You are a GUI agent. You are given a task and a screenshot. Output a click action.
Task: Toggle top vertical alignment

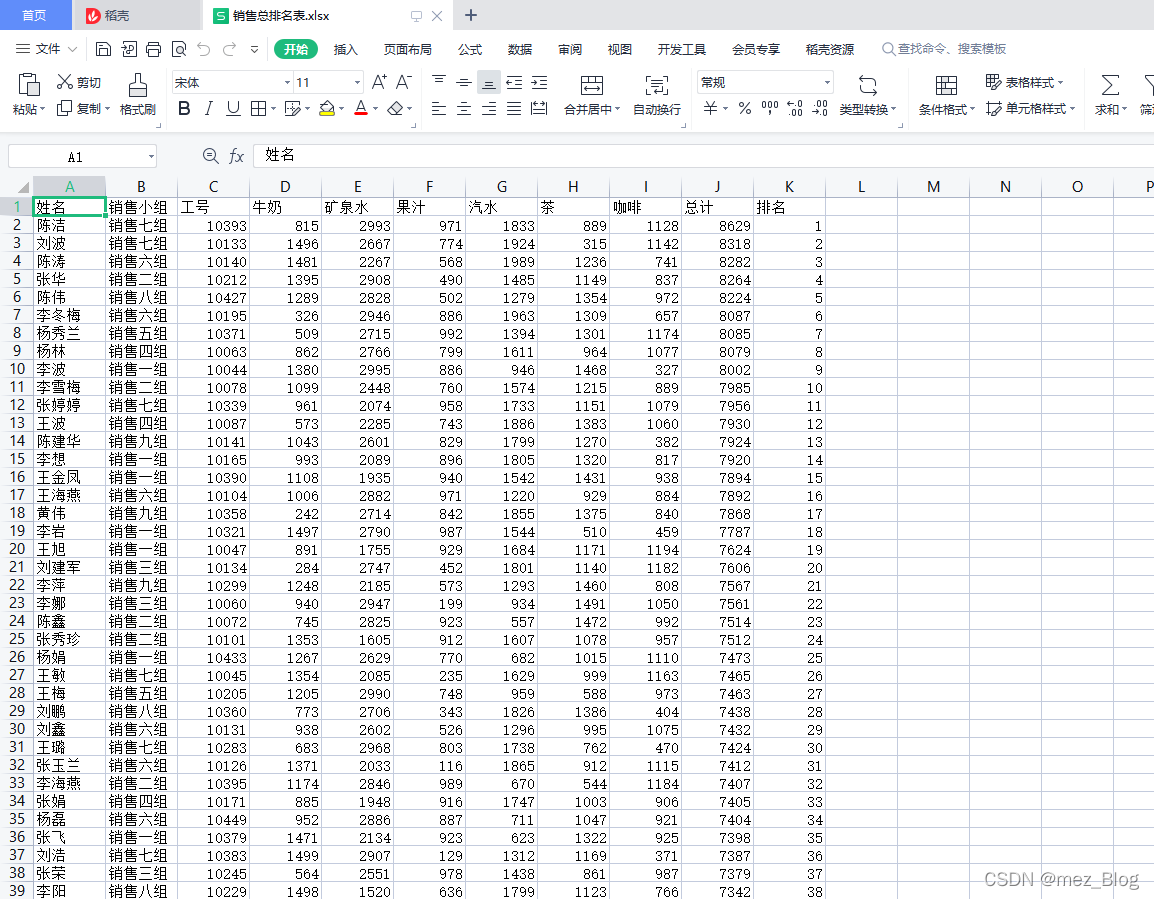tap(439, 82)
